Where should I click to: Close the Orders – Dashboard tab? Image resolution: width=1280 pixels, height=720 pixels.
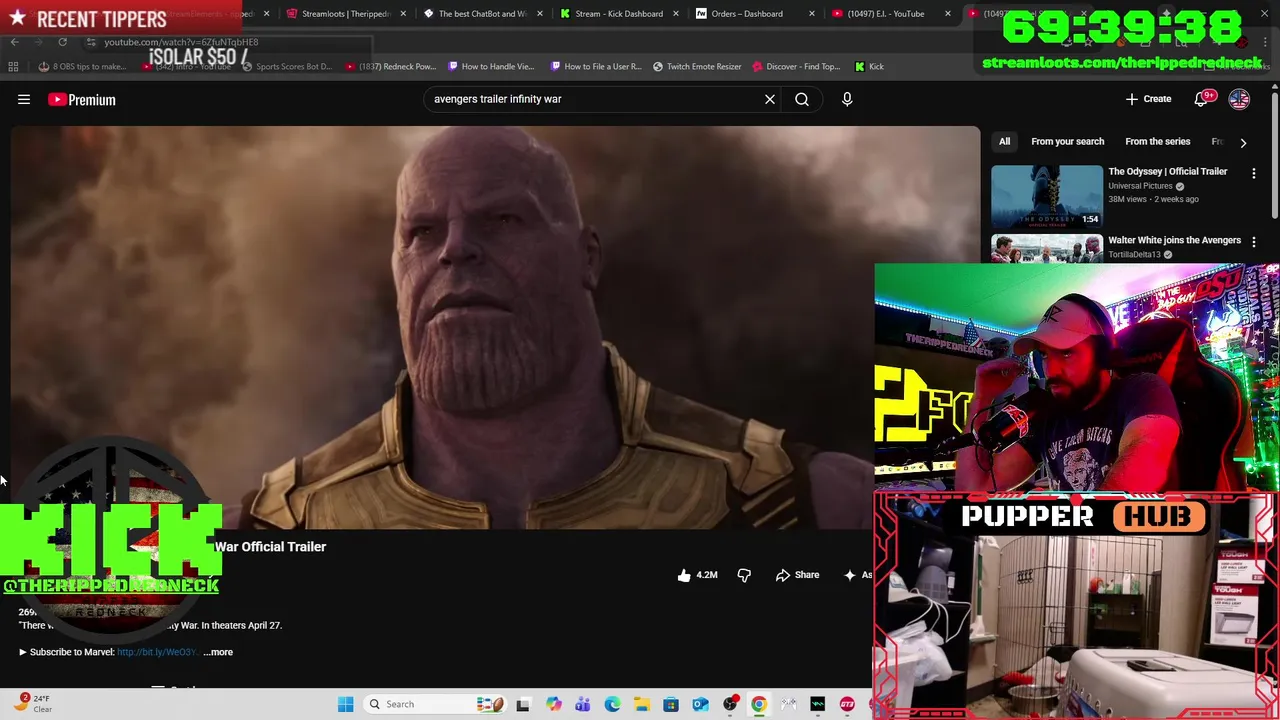811,14
